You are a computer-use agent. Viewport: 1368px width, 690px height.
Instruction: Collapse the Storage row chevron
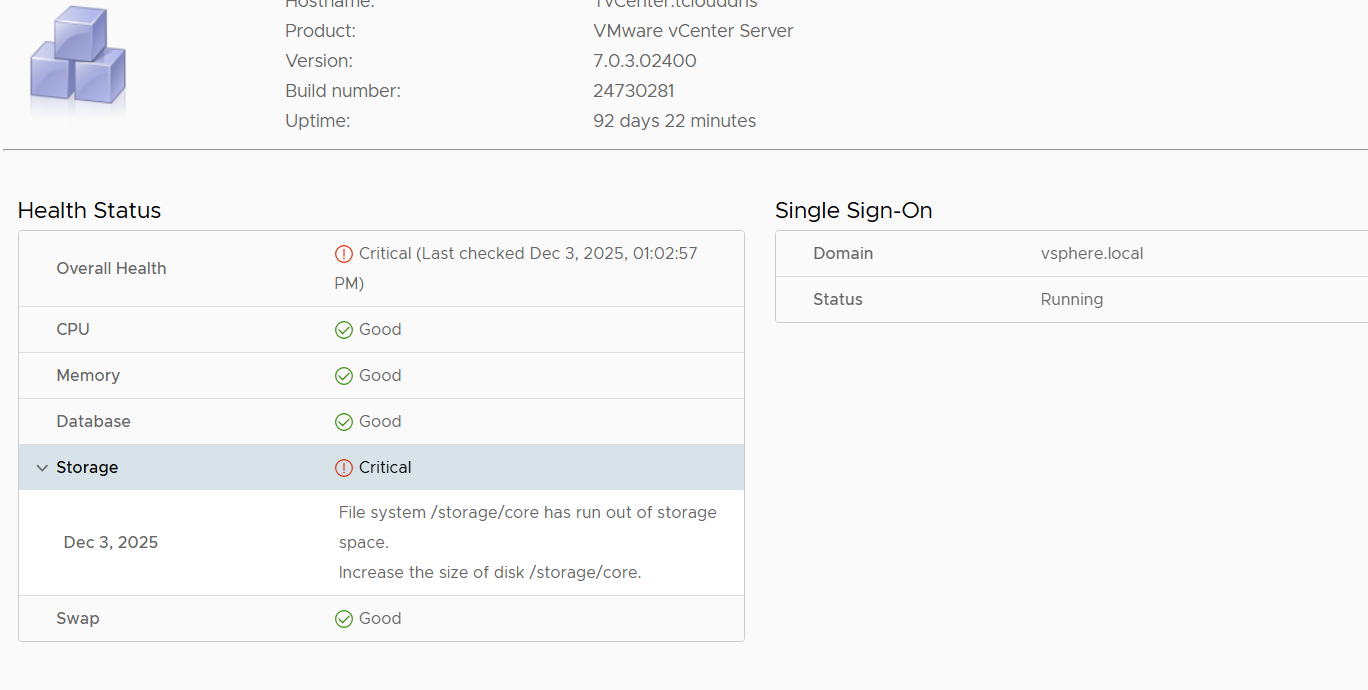(x=42, y=468)
